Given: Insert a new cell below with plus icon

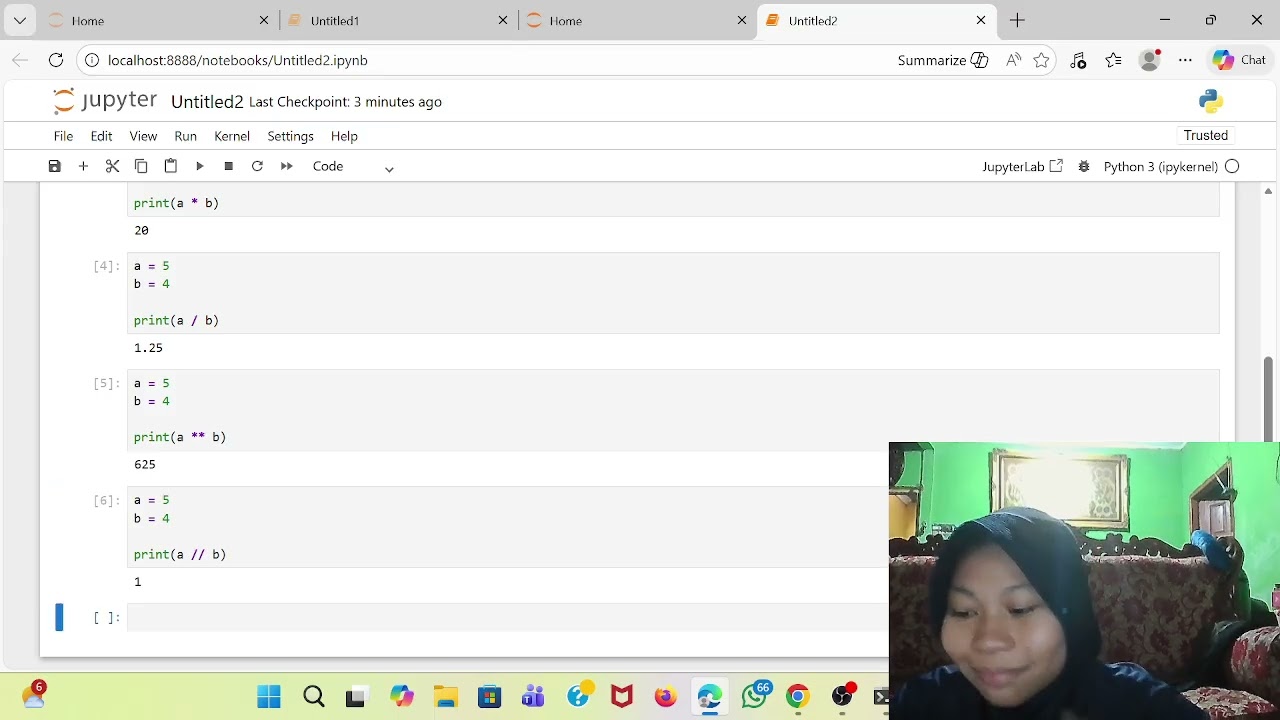Looking at the screenshot, I should point(83,166).
